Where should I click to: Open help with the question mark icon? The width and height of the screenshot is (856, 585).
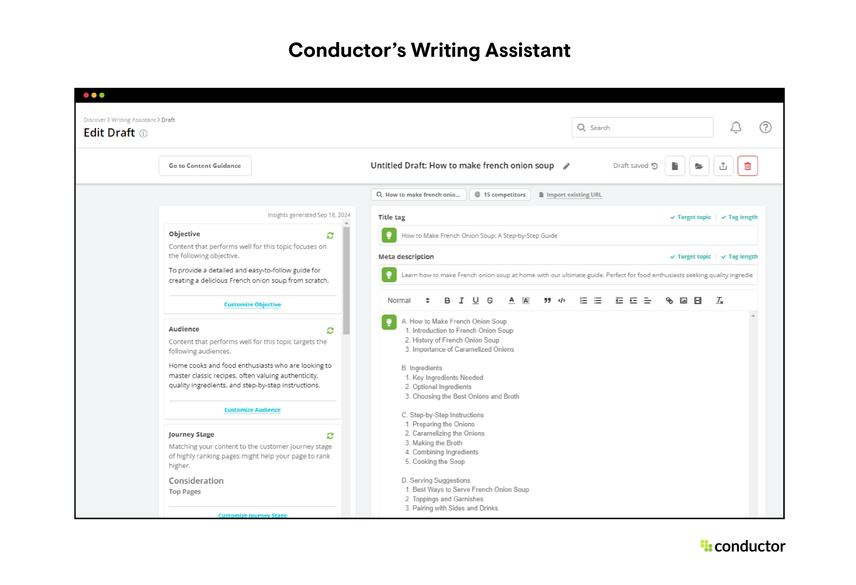pyautogui.click(x=765, y=127)
